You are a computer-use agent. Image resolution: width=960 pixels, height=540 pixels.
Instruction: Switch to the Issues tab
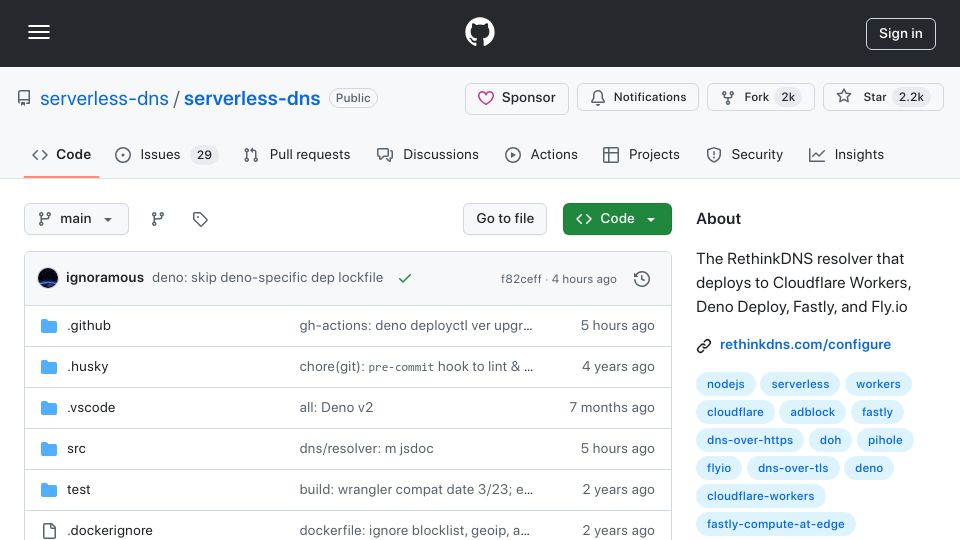pyautogui.click(x=166, y=155)
